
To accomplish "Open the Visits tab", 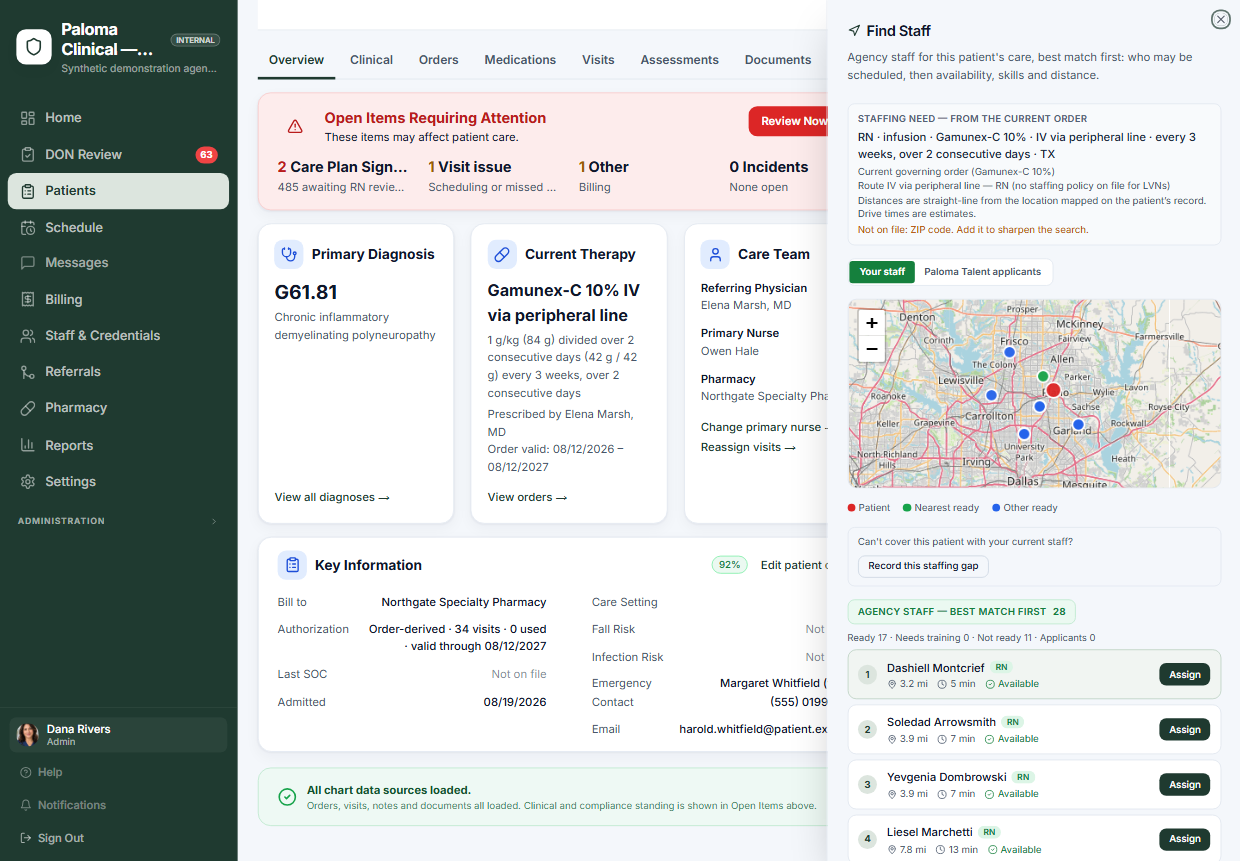I will point(598,60).
